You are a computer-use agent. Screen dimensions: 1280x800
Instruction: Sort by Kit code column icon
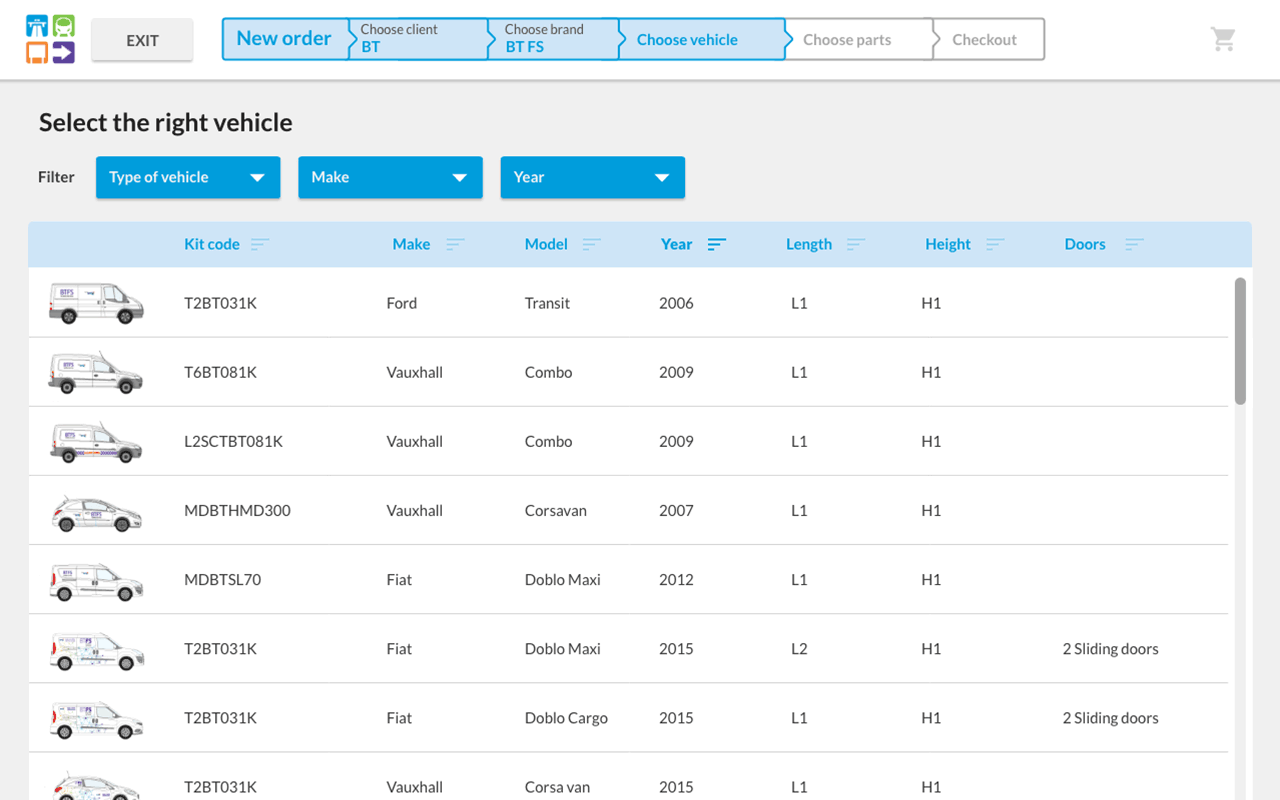click(260, 244)
